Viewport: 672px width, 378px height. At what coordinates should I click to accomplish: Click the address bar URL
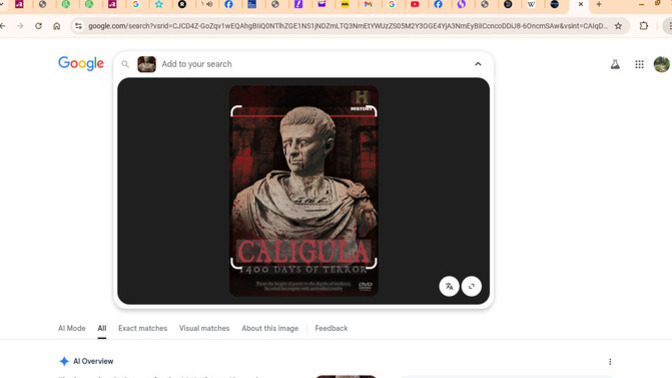pos(348,26)
